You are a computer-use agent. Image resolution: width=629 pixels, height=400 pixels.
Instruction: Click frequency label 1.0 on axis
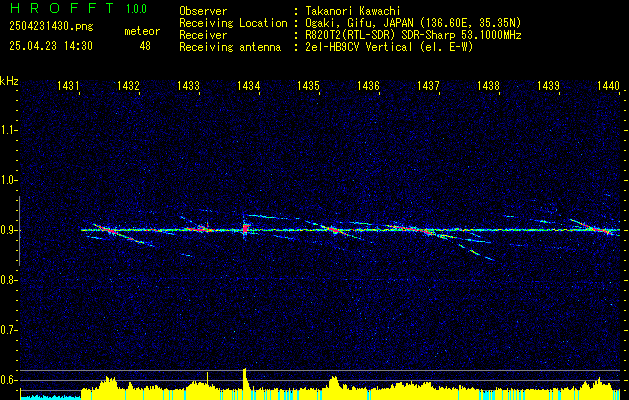point(8,180)
